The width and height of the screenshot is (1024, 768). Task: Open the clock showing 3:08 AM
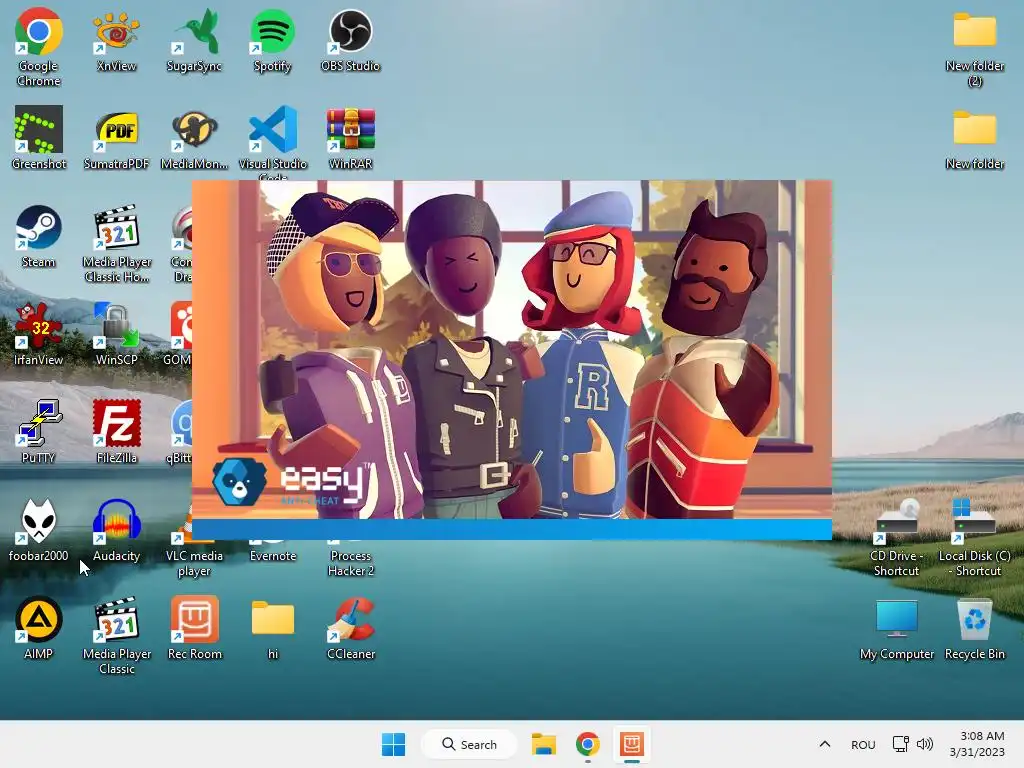tap(977, 744)
